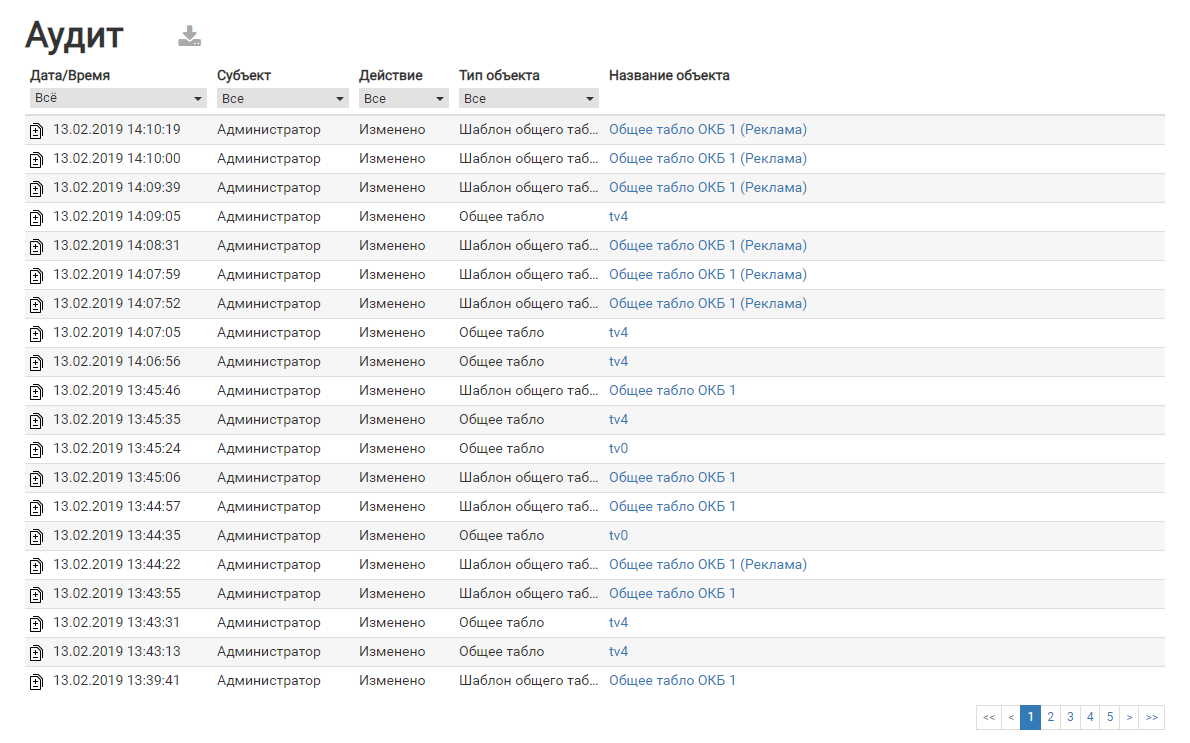The width and height of the screenshot is (1190, 743).
Task: Open Общее табло ОКБ 1 (Реклама) at 14:10:00
Action: point(707,159)
